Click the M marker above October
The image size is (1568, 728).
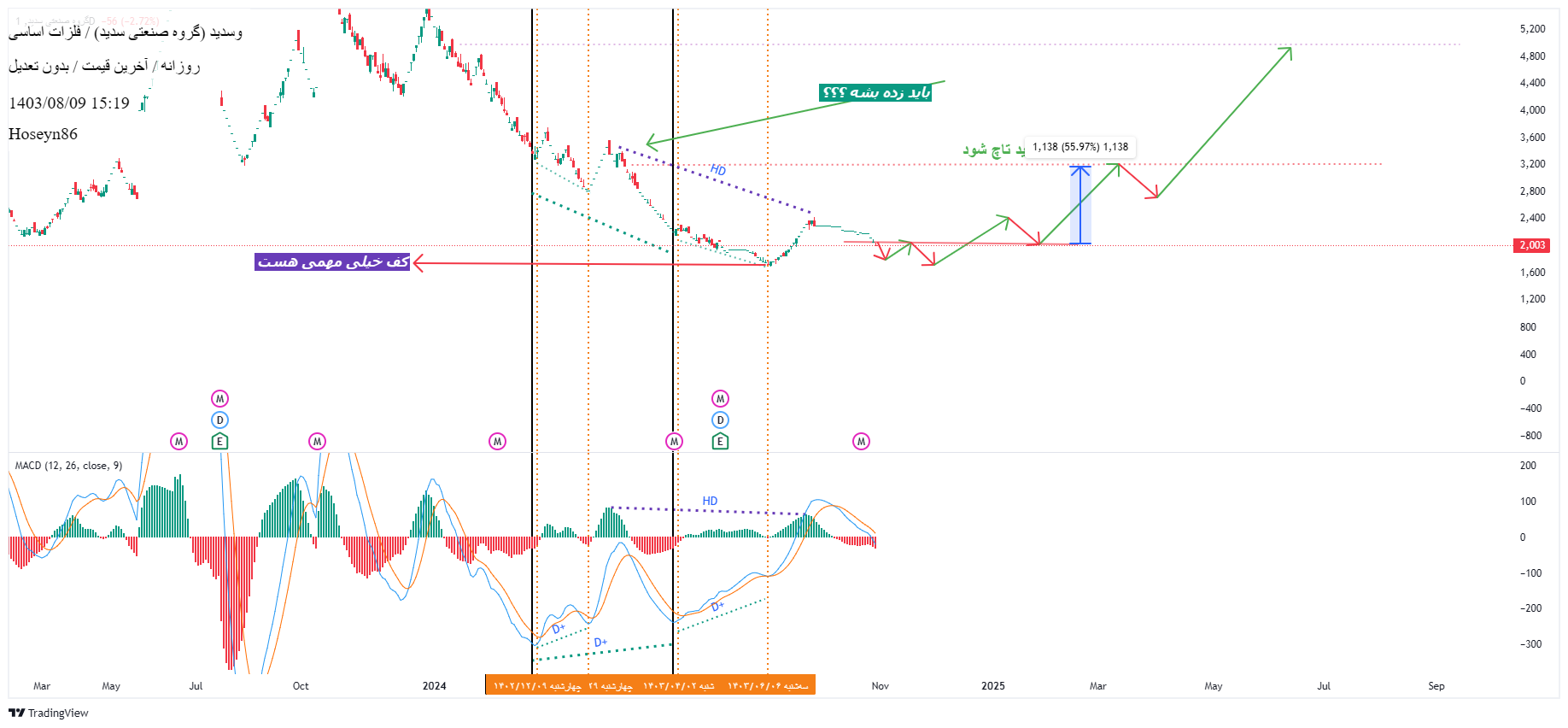pyautogui.click(x=318, y=442)
